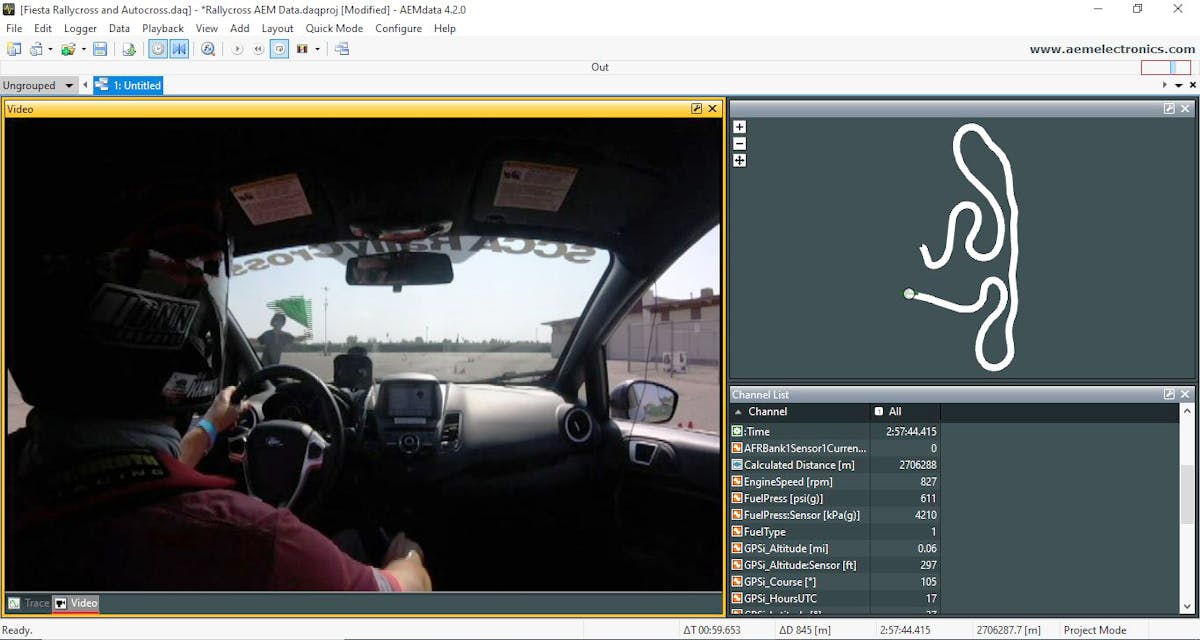The image size is (1200, 640).
Task: Click the save disk icon in toolbar
Action: pos(100,49)
